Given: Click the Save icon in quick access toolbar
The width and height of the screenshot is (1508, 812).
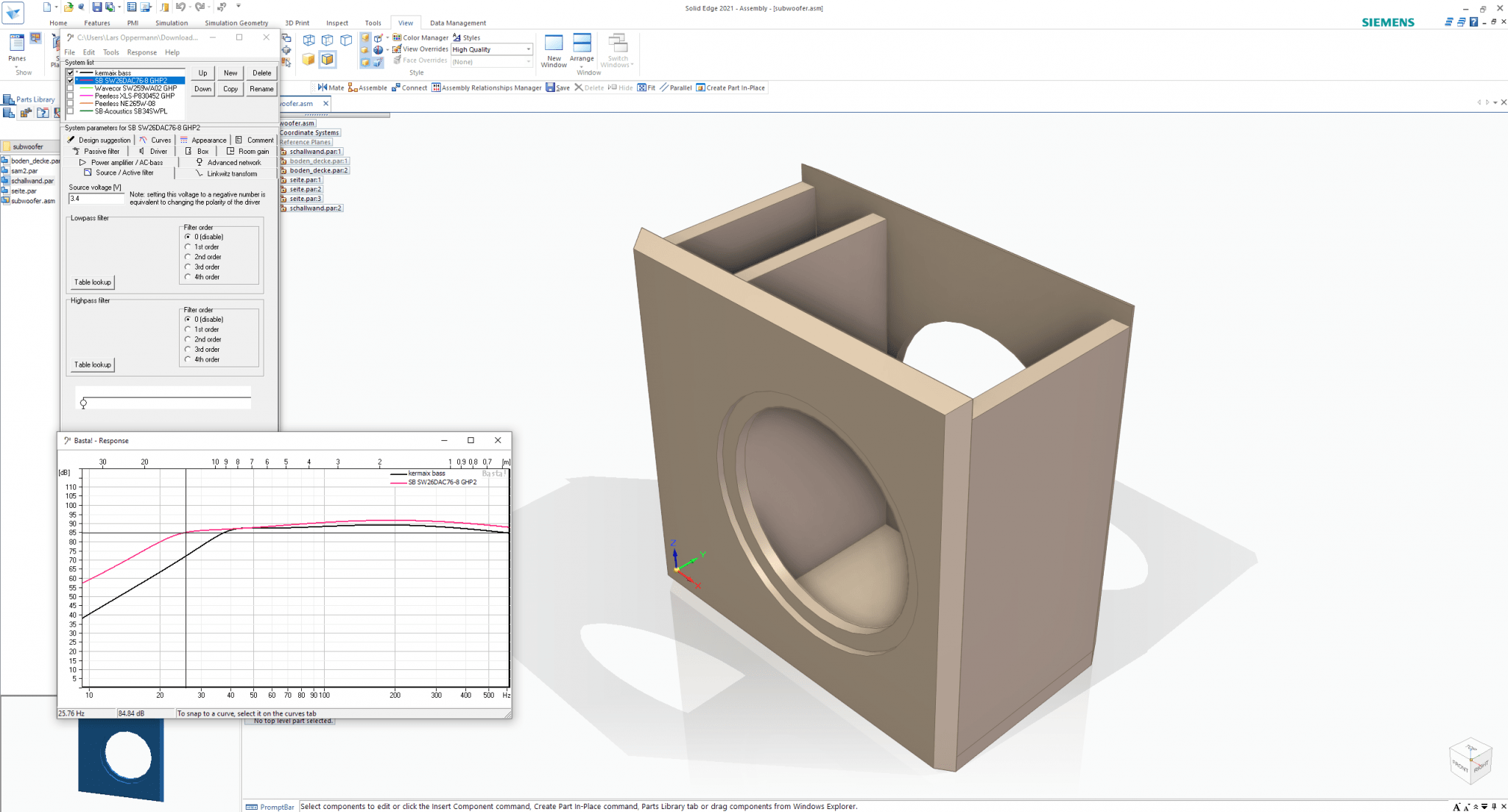Looking at the screenshot, I should click(96, 7).
